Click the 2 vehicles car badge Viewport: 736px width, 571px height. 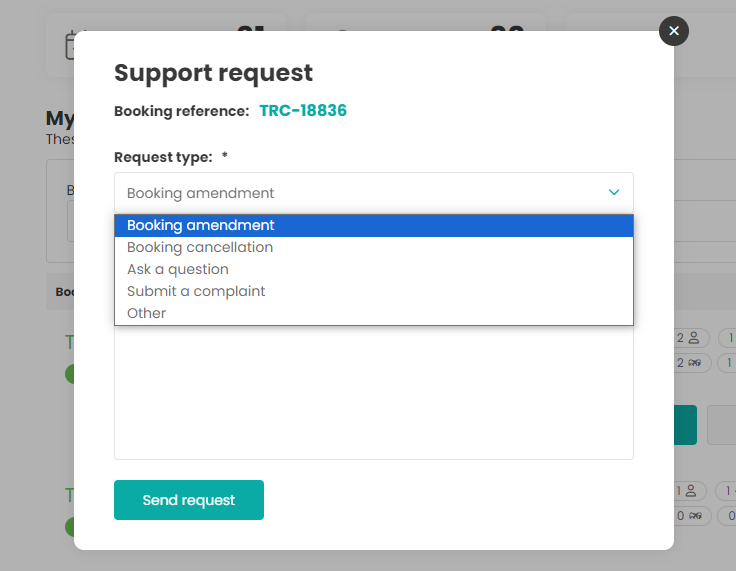(690, 363)
